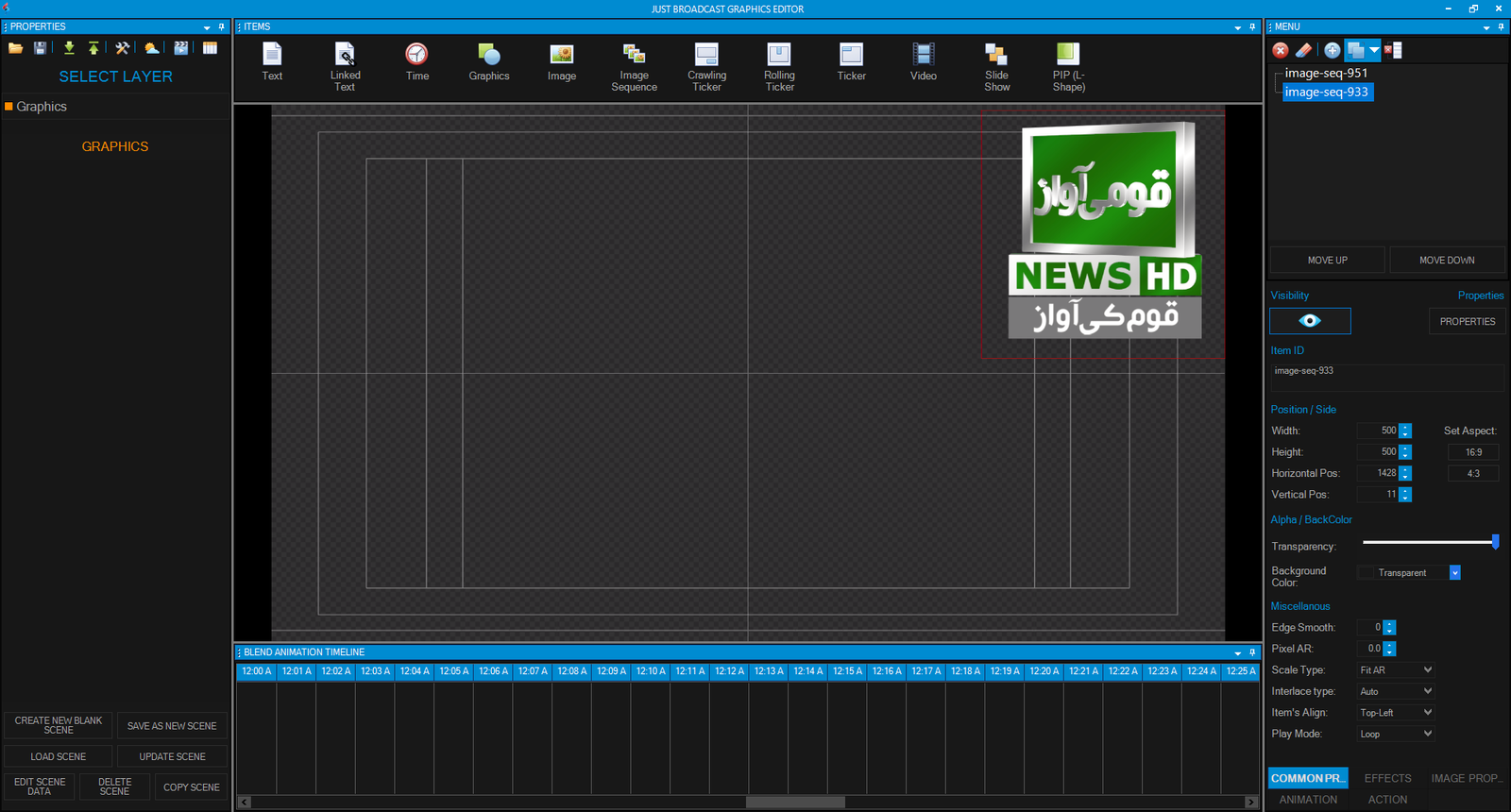Click the SAVE AS NEW SCENE button
The height and width of the screenshot is (812, 1511).
tap(172, 726)
